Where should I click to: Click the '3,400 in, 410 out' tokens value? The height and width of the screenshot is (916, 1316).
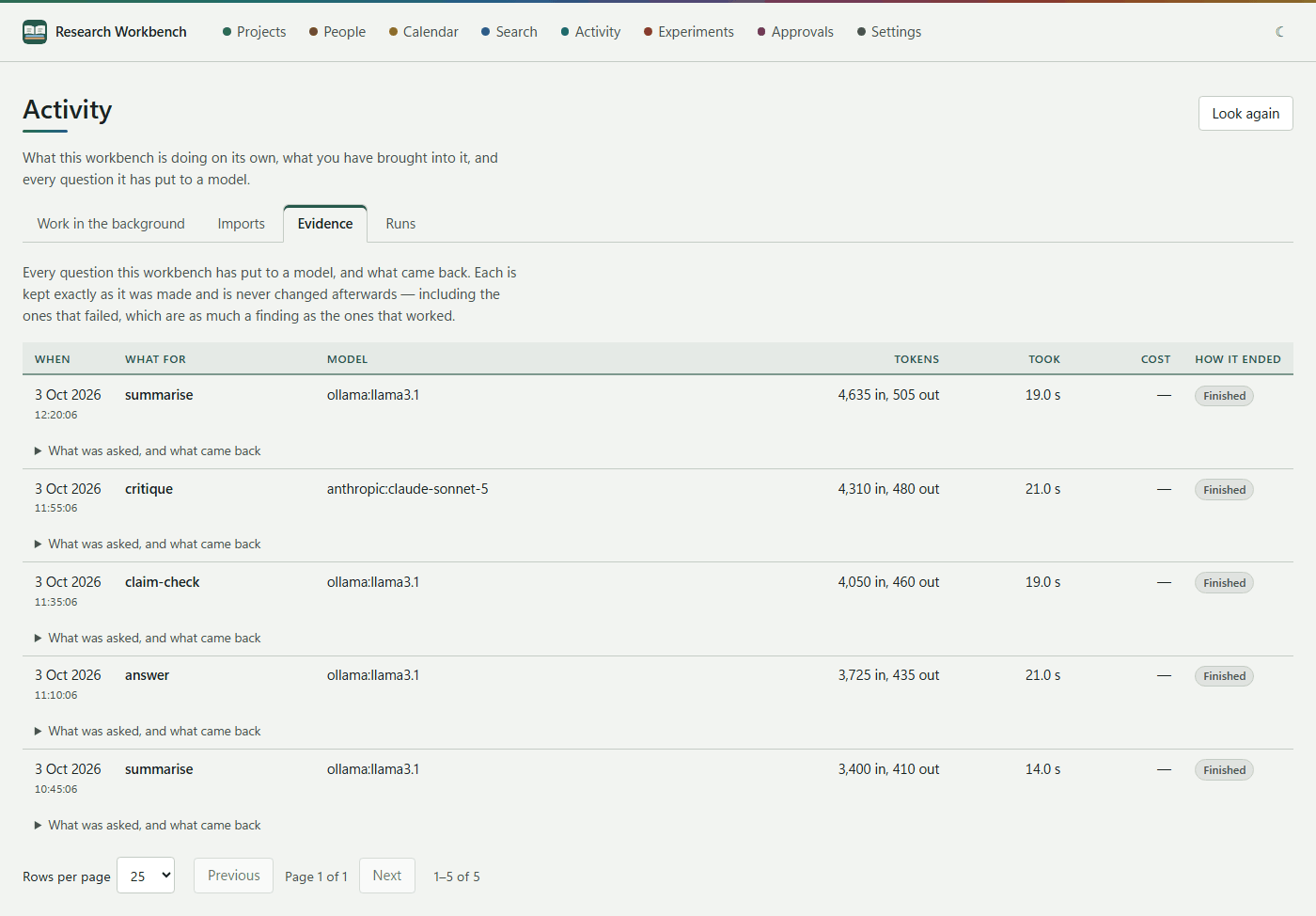click(888, 769)
